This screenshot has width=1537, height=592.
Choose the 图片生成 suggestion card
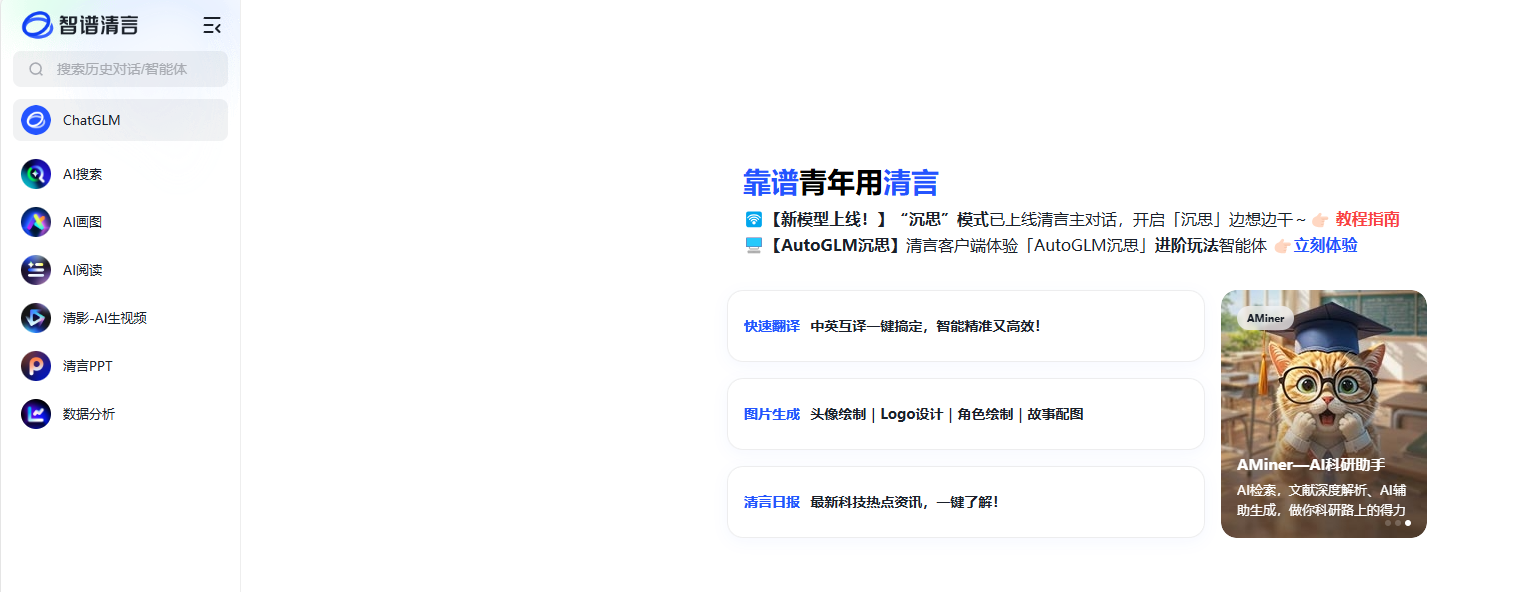(x=965, y=414)
